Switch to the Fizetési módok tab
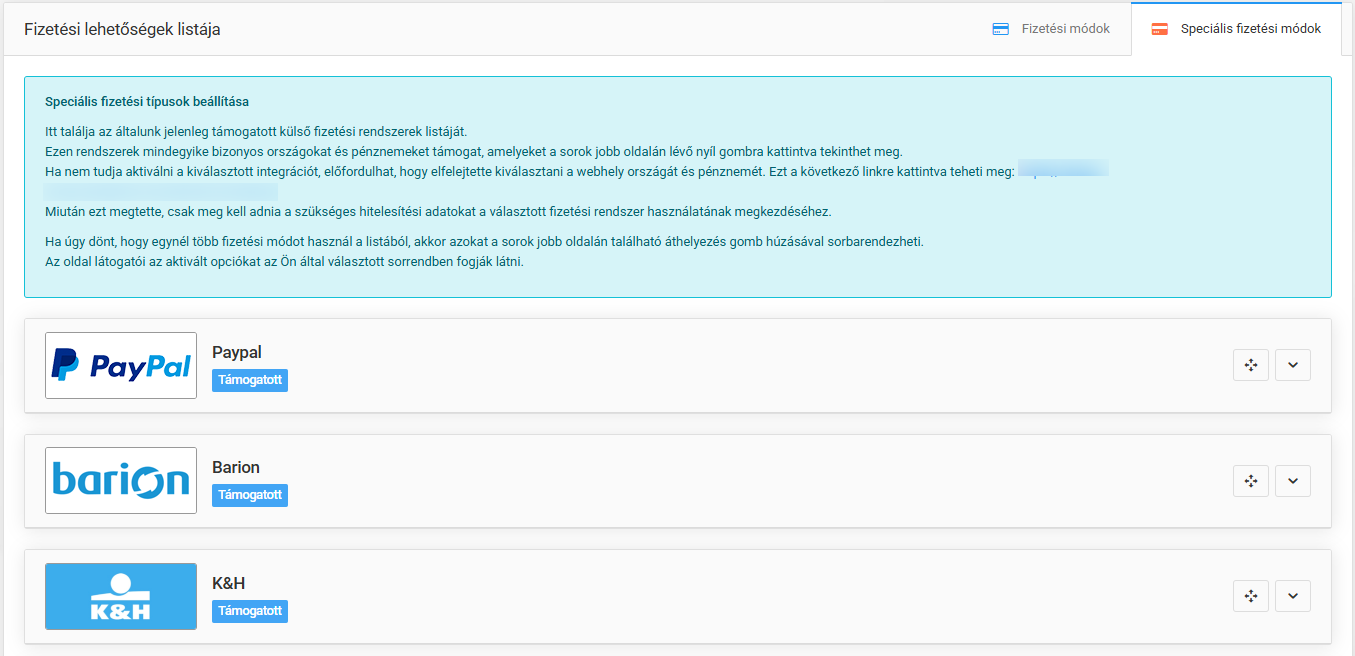 [x=1052, y=29]
